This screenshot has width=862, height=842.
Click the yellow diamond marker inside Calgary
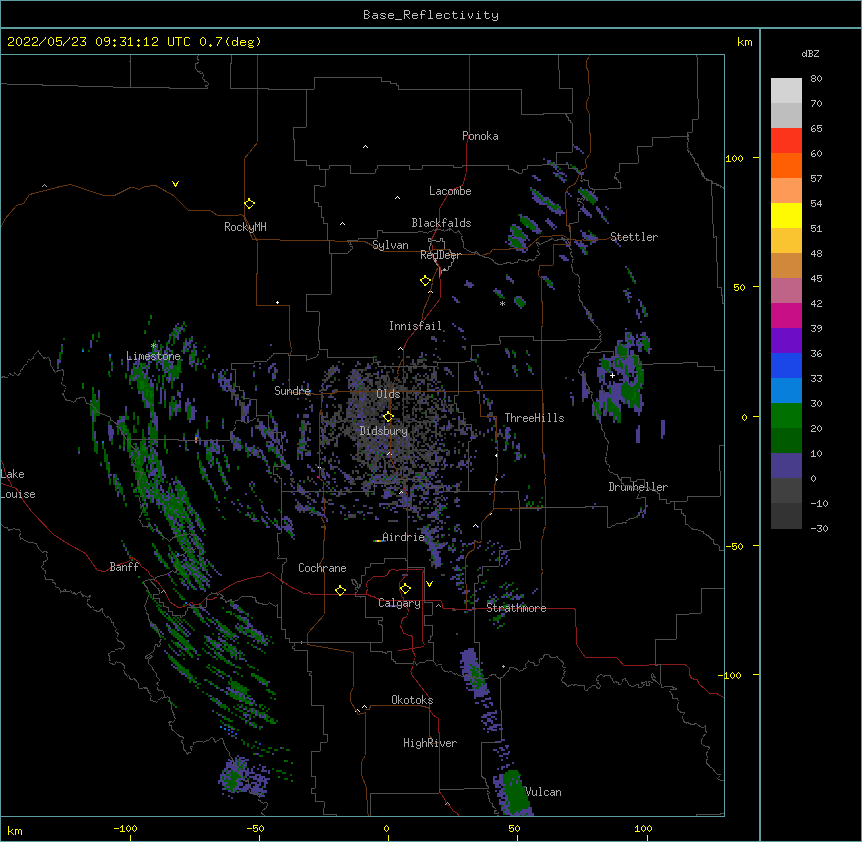[x=405, y=589]
